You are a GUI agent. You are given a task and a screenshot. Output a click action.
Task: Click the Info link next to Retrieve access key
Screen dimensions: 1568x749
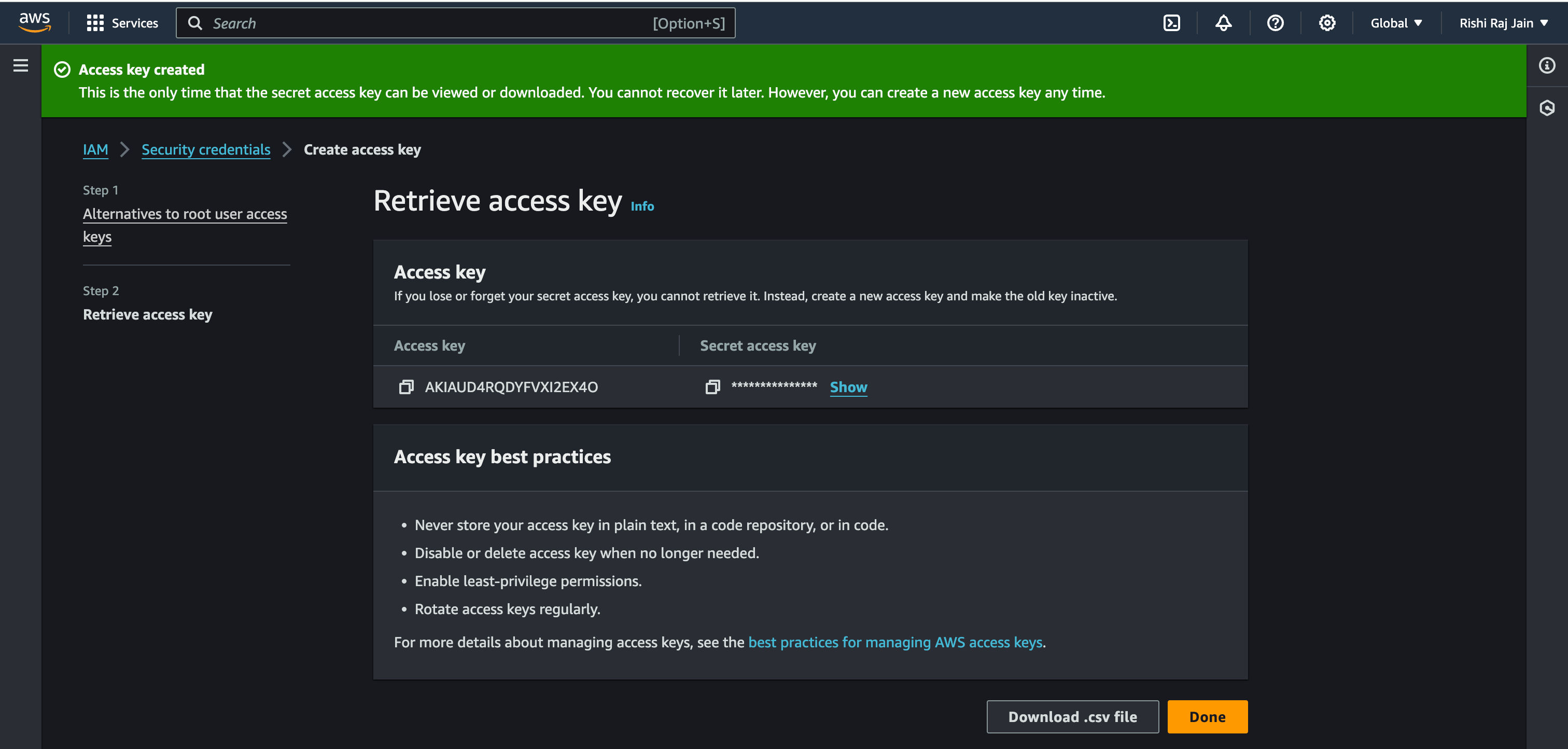[x=642, y=206]
